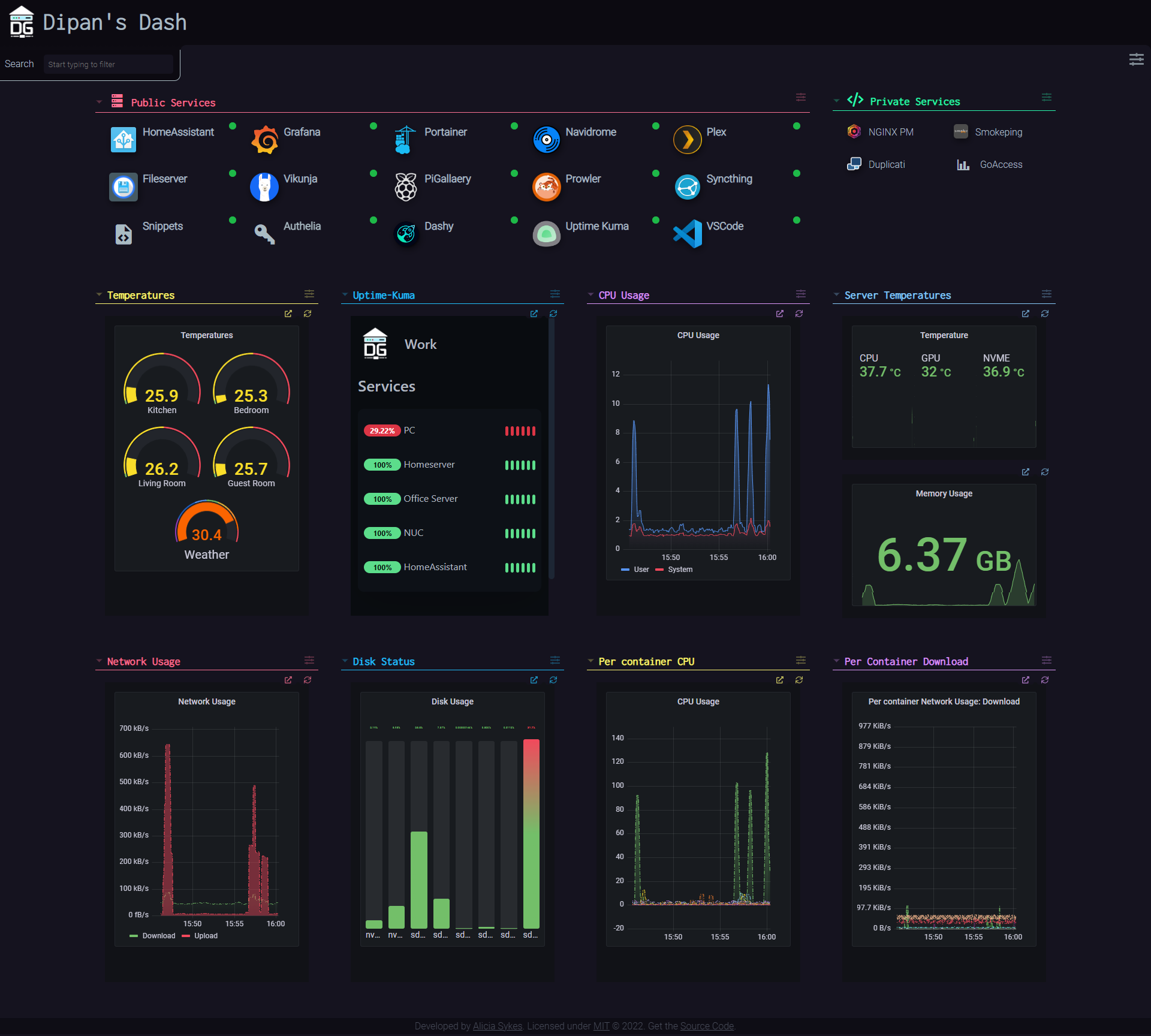Collapse the Public Services section
This screenshot has width=1151, height=1036.
point(99,101)
